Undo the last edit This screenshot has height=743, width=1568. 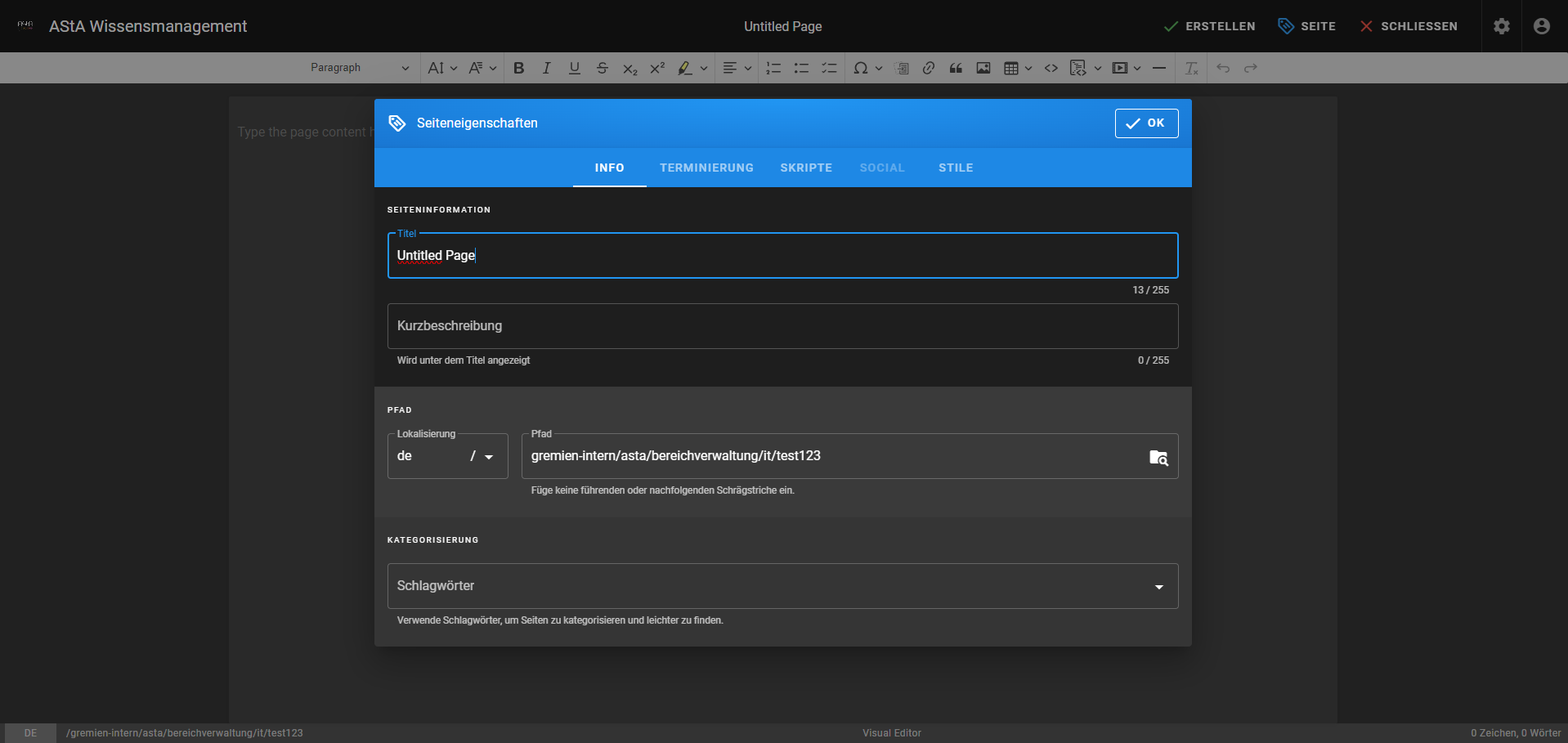tap(1223, 68)
